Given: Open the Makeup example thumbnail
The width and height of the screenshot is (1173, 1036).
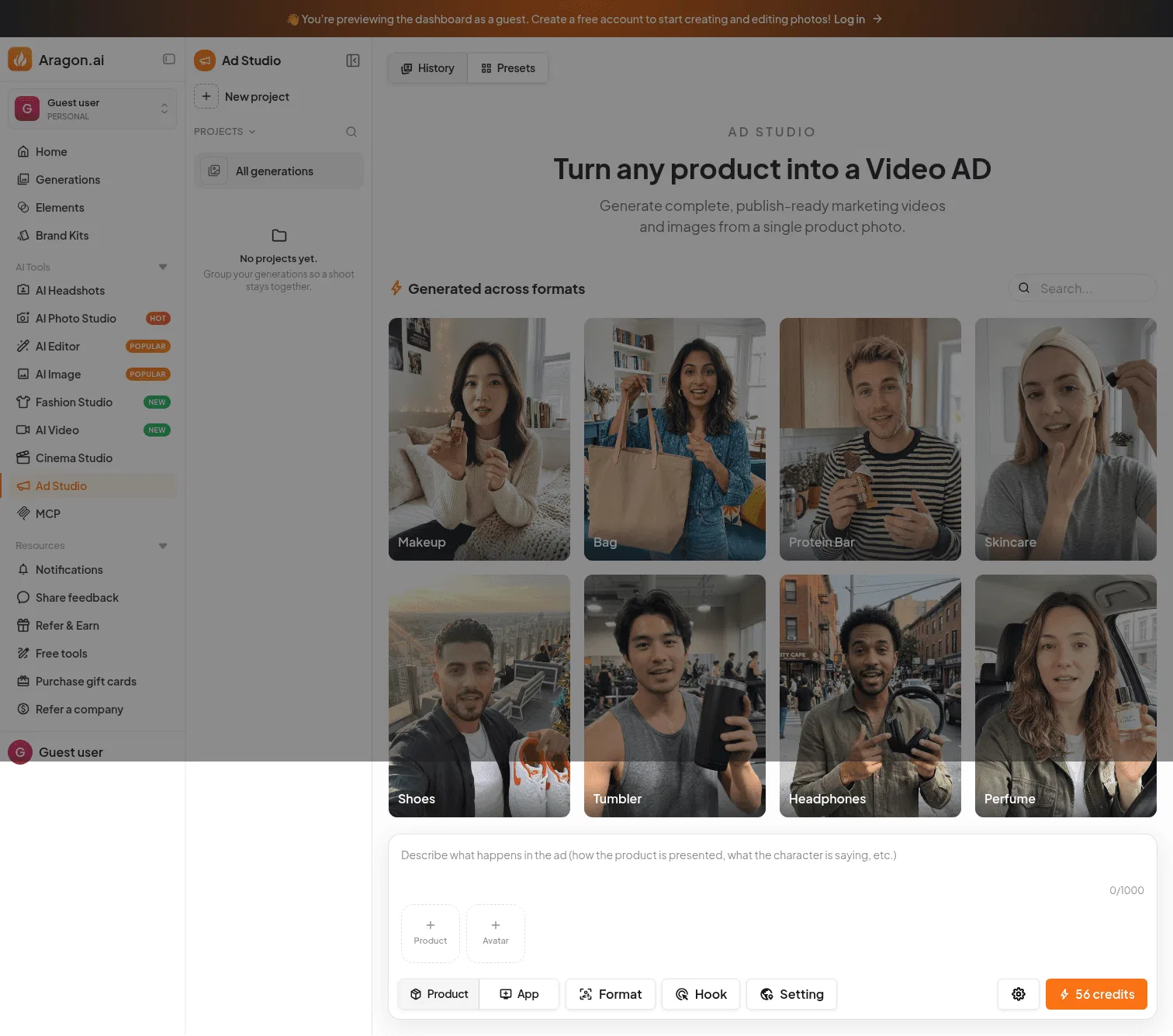Looking at the screenshot, I should [479, 440].
